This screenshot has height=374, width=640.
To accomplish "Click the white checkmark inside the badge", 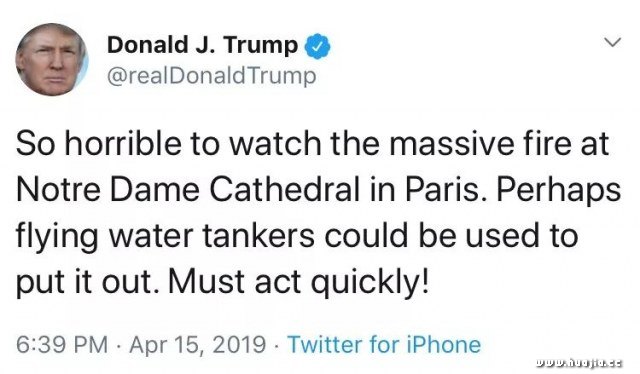I will (x=318, y=47).
